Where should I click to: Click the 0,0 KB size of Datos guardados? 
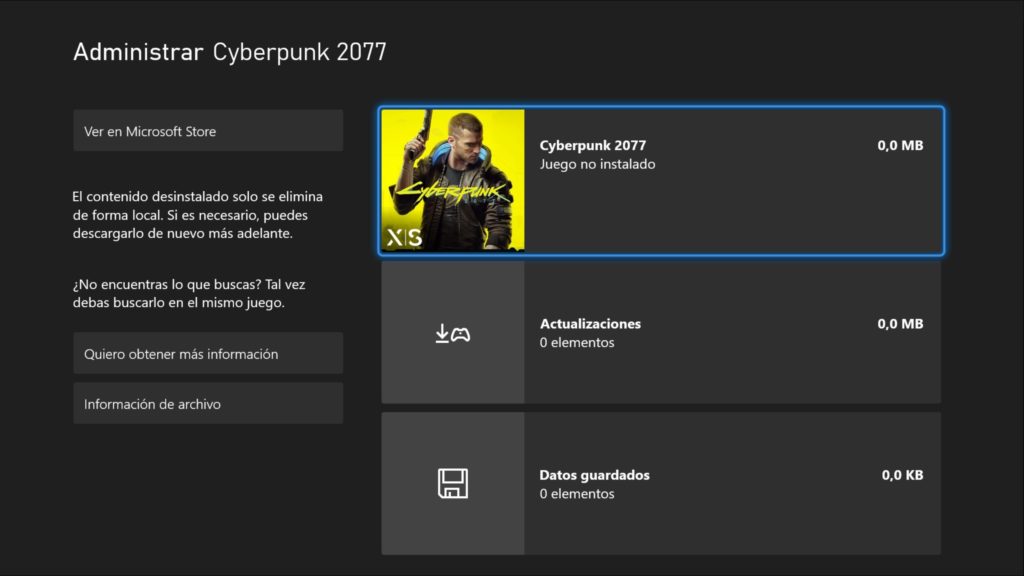tap(903, 475)
